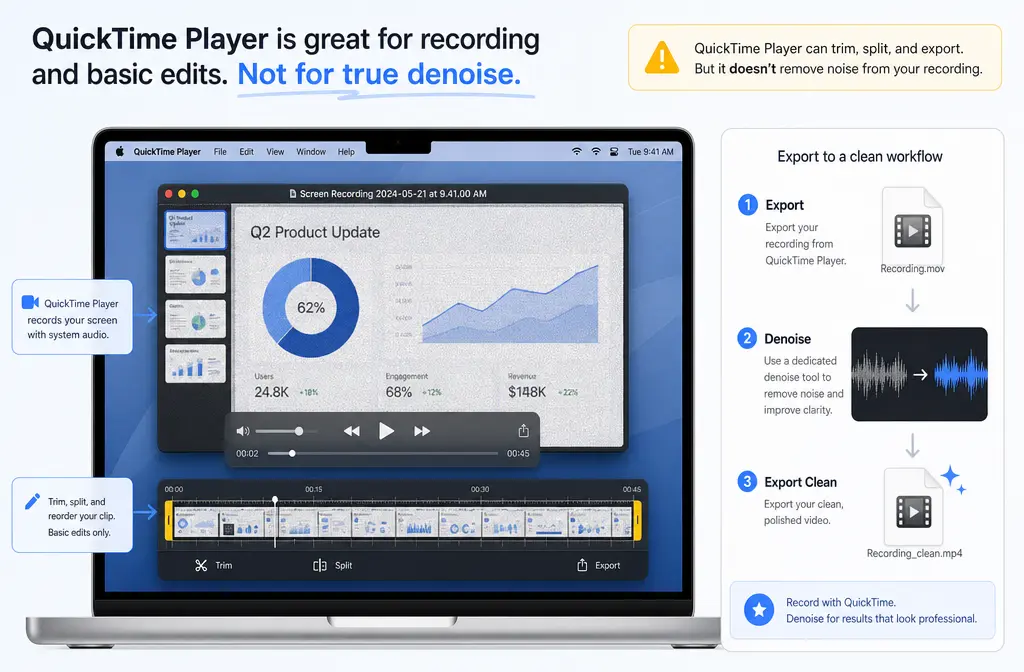Image resolution: width=1024 pixels, height=672 pixels.
Task: Select the first slide thumbnail in sidebar
Action: click(195, 230)
